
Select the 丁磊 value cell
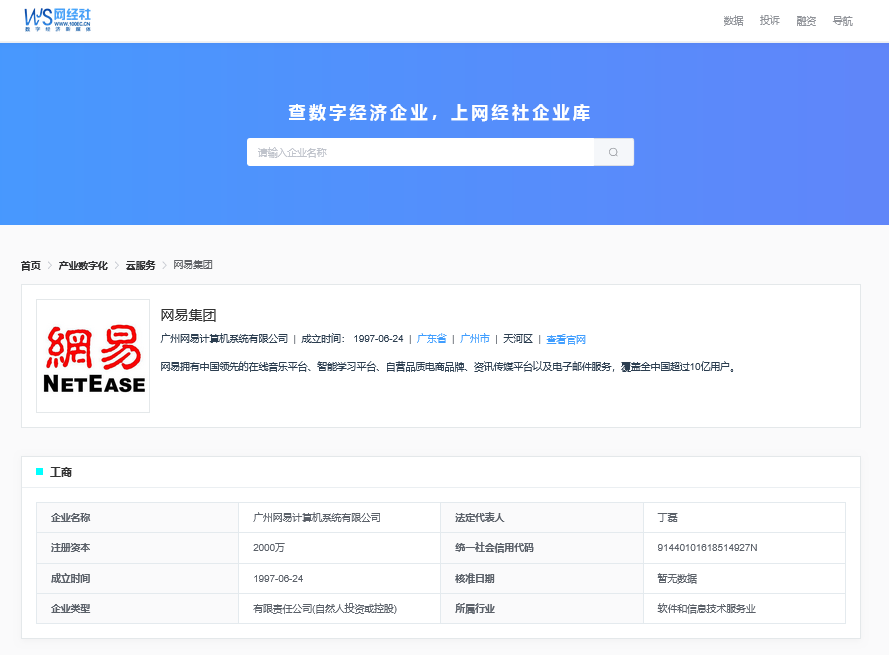coord(744,517)
